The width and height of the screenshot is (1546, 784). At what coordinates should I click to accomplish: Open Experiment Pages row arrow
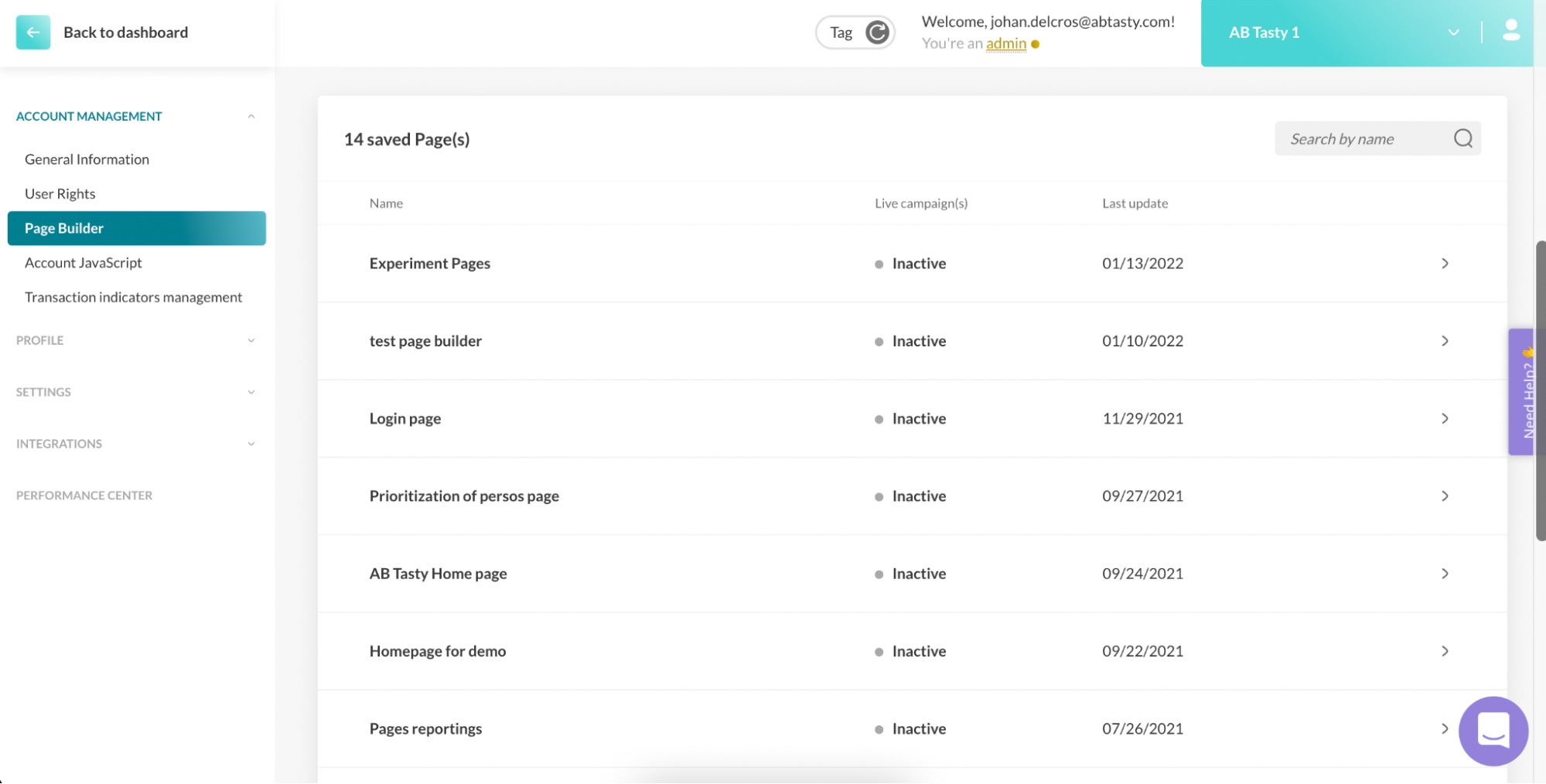tap(1445, 264)
